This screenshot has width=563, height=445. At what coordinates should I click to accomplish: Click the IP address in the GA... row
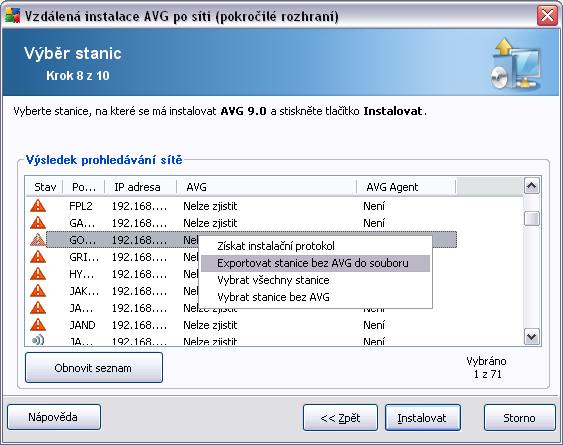click(x=139, y=223)
